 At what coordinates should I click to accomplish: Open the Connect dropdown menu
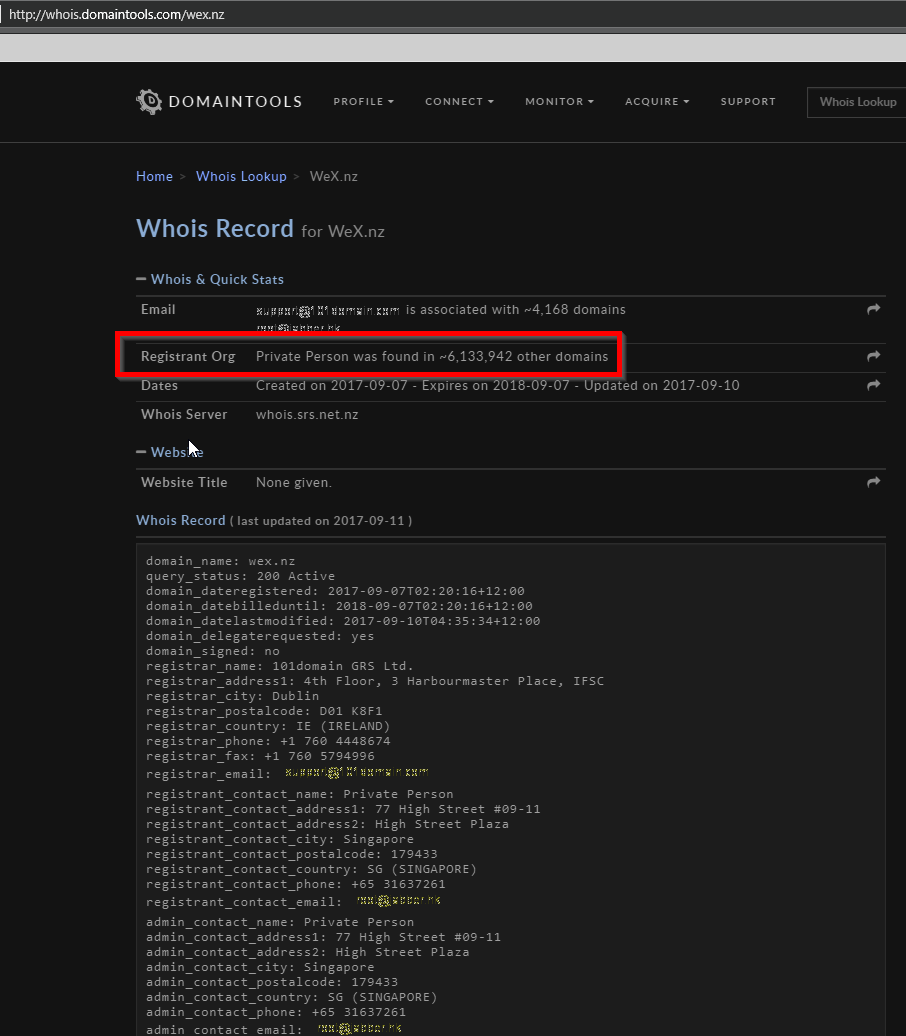click(459, 102)
